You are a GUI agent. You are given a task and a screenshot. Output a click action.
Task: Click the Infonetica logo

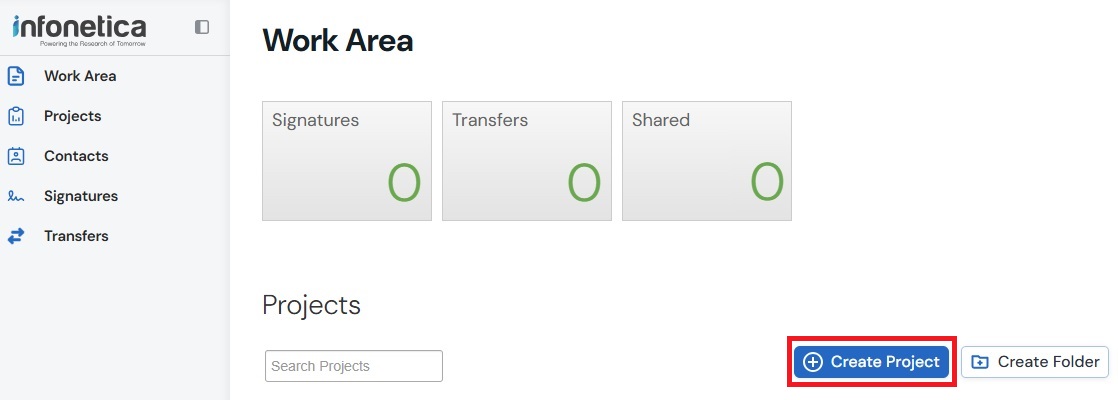[79, 28]
